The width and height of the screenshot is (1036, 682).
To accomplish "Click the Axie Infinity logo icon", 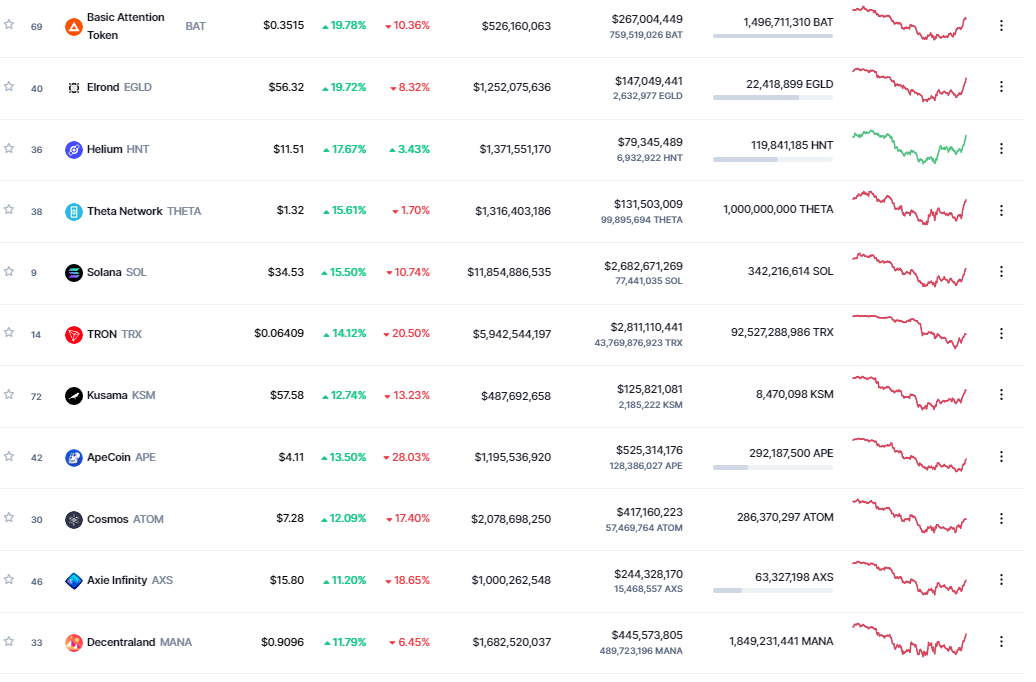I will [74, 581].
